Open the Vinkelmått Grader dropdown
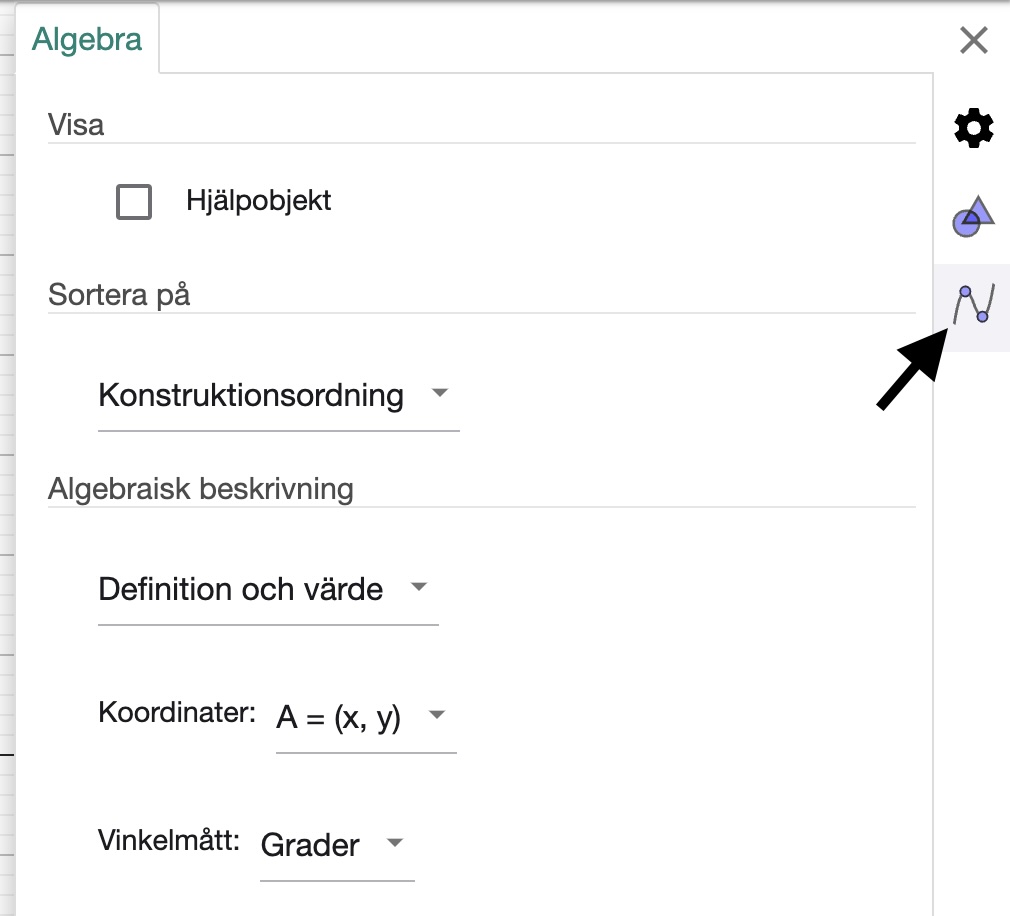The image size is (1010, 916). coord(330,846)
